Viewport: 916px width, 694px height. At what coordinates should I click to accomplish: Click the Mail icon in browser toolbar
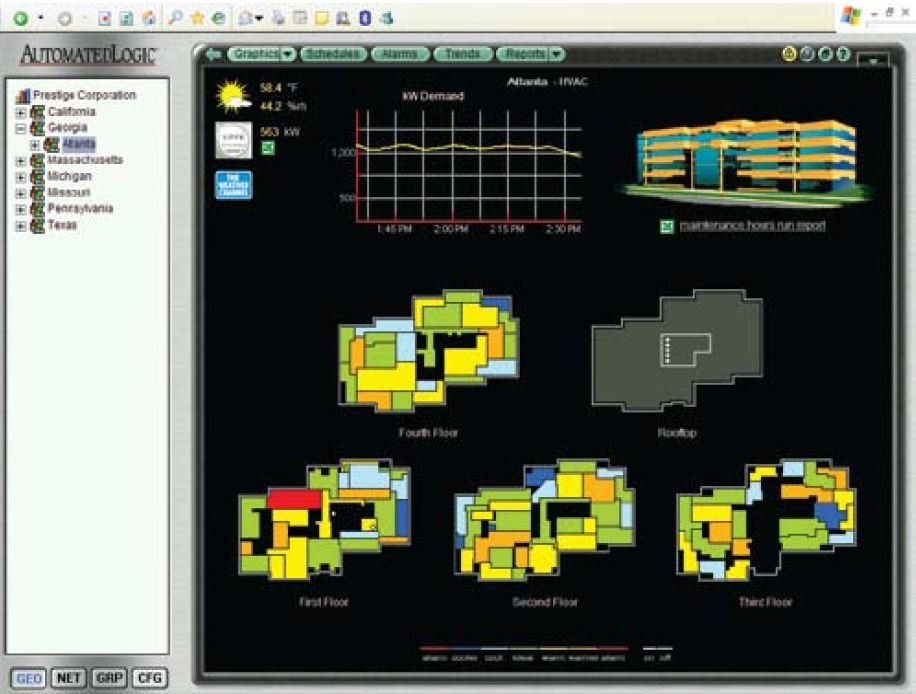[x=245, y=18]
